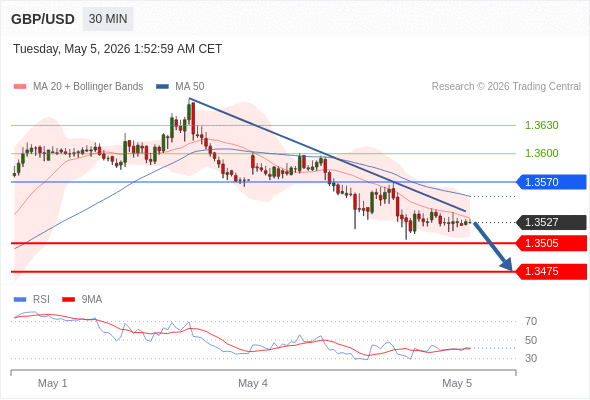590x400 pixels.
Task: Click the MA 50 legend swatch
Action: [x=162, y=87]
